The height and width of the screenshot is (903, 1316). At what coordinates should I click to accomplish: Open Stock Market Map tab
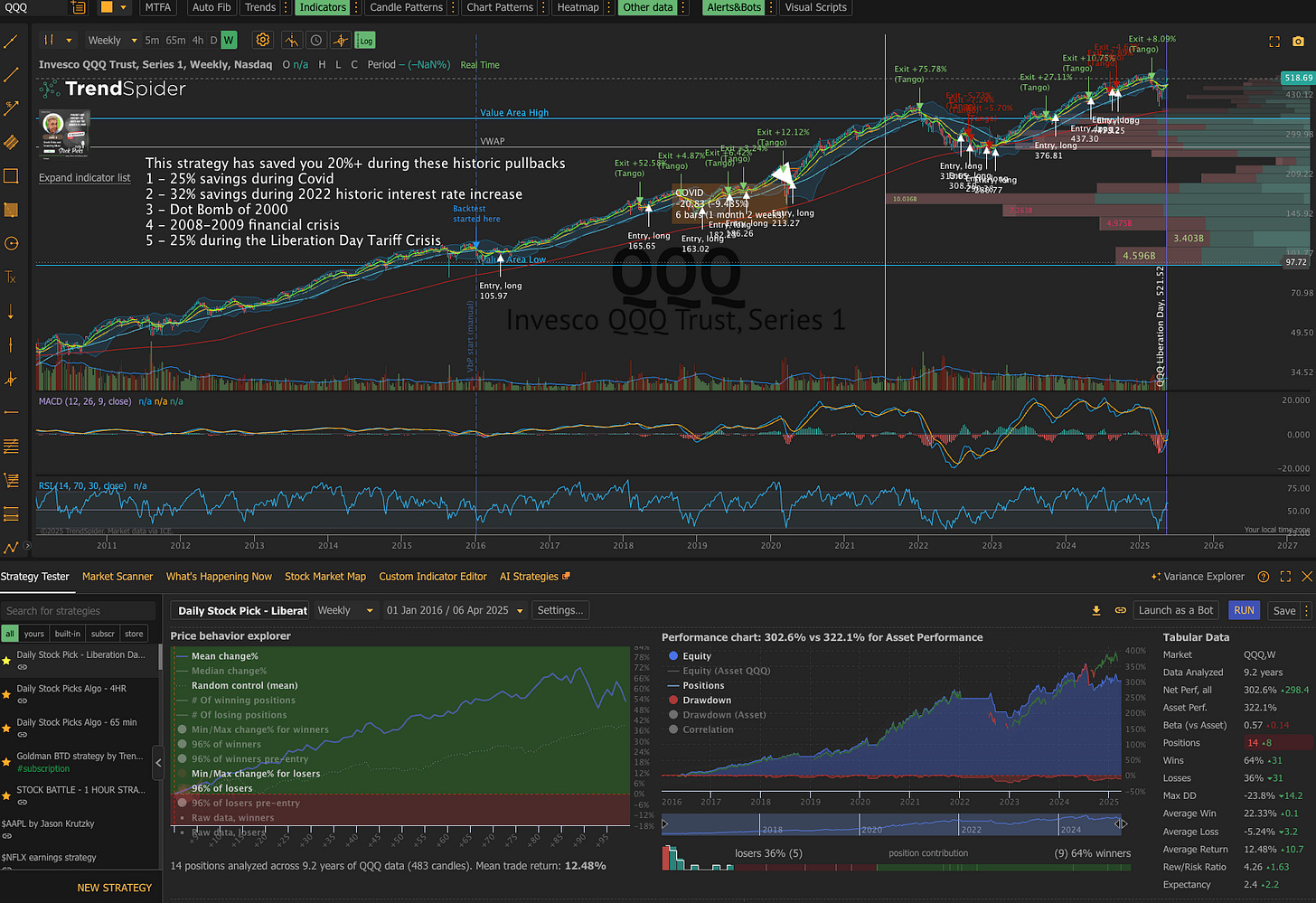pos(325,577)
